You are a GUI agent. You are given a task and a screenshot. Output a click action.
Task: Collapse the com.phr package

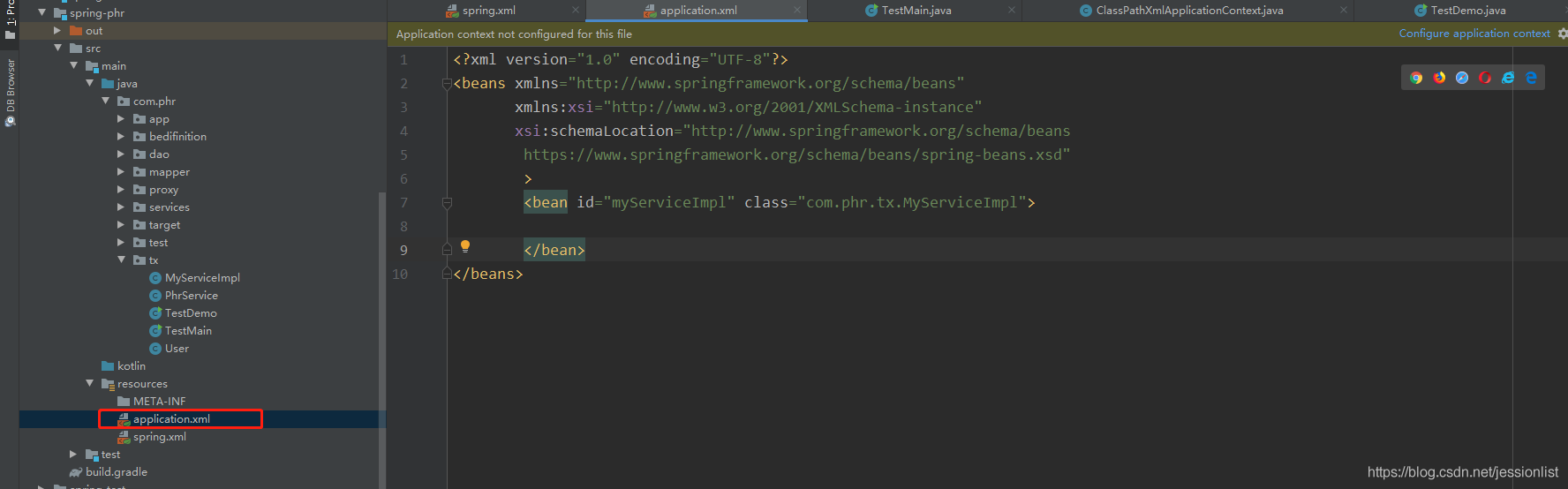[x=105, y=102]
